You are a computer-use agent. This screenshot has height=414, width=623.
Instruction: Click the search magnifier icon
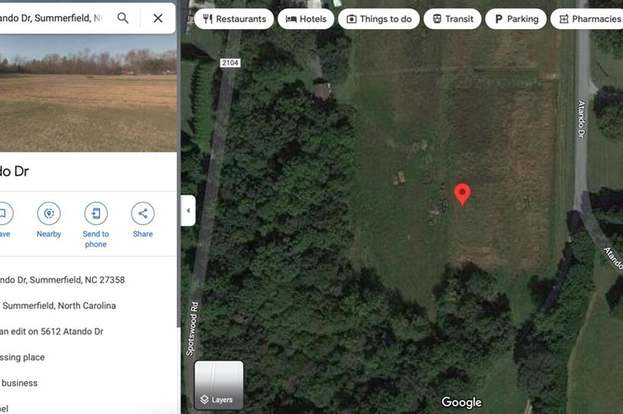pos(123,18)
